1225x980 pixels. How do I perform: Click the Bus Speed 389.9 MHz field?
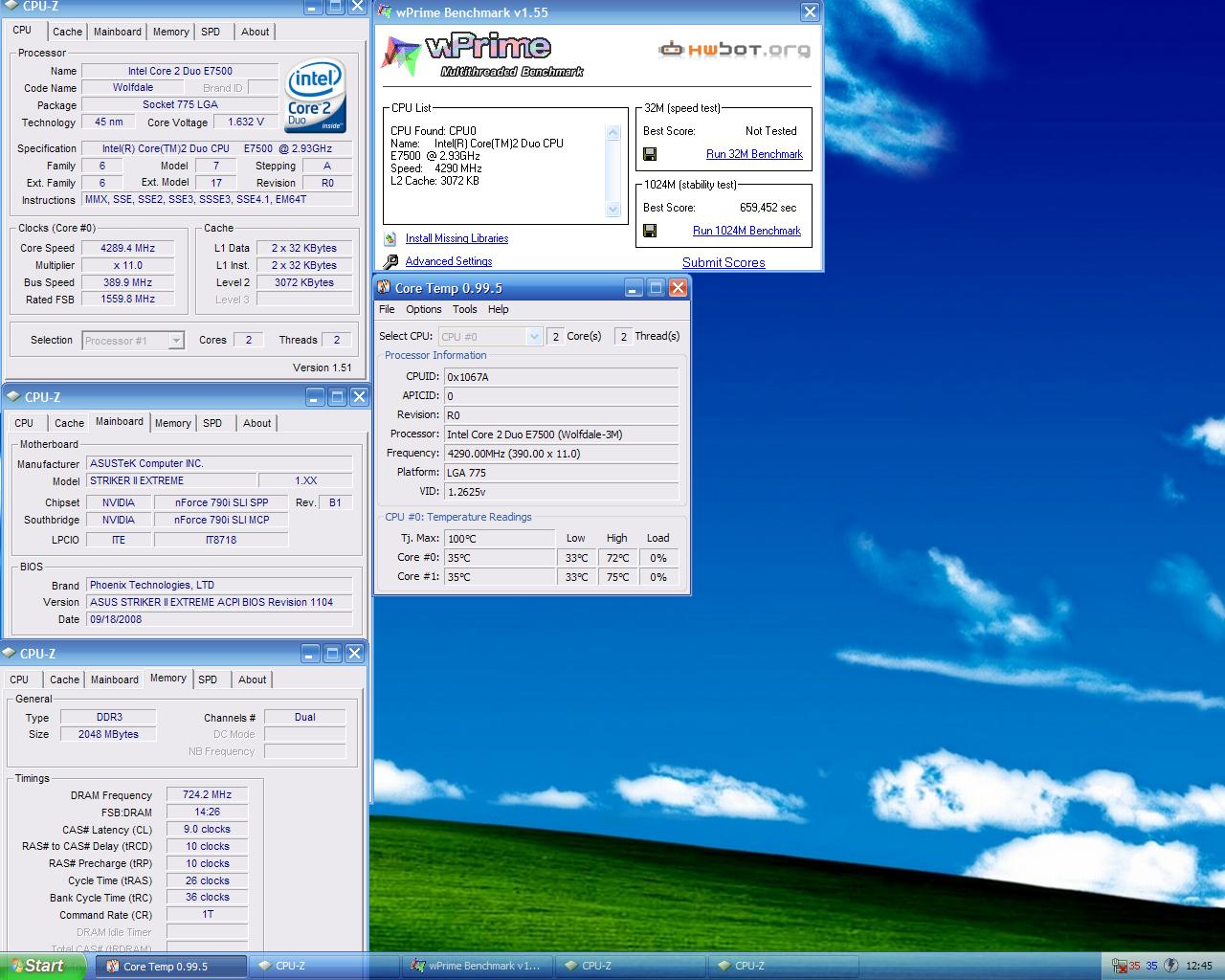pos(127,282)
